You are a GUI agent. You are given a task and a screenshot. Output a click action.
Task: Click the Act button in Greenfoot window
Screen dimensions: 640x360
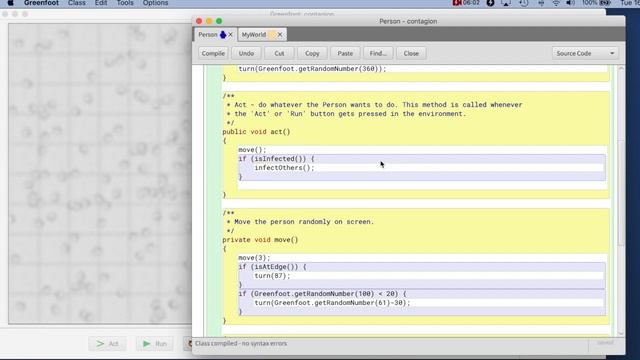pos(107,344)
